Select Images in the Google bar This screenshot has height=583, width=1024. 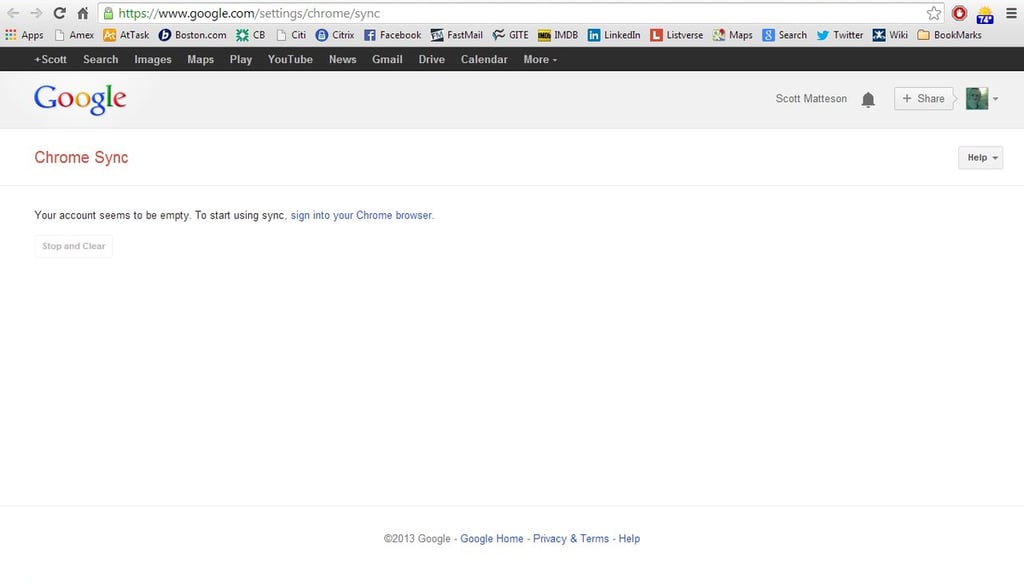point(153,59)
